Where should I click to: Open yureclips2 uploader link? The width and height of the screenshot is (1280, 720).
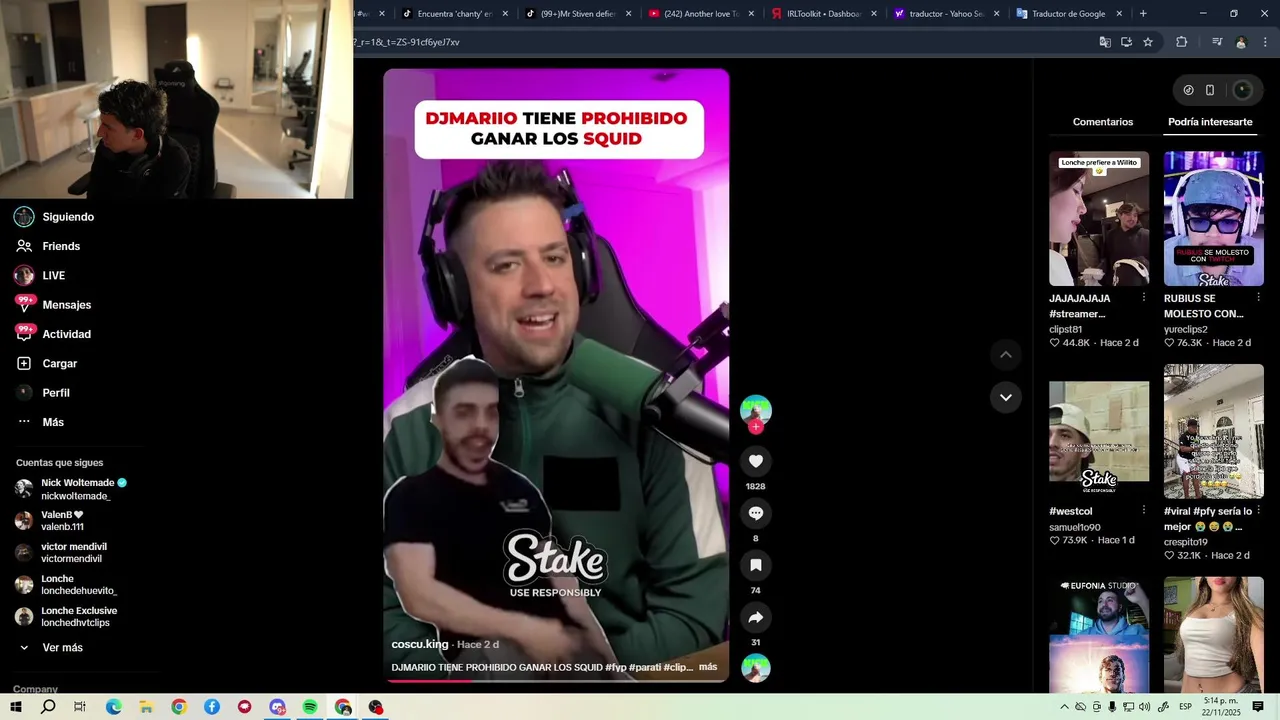tap(1186, 329)
